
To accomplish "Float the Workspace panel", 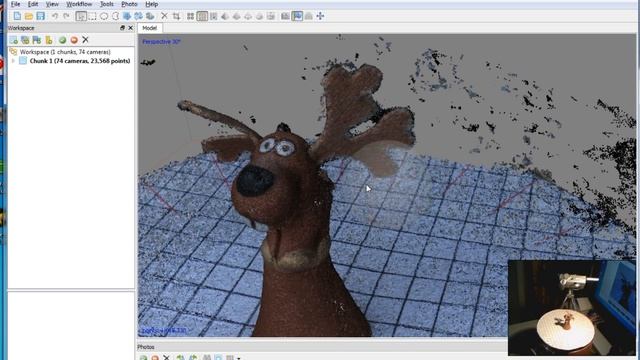I will [x=122, y=28].
